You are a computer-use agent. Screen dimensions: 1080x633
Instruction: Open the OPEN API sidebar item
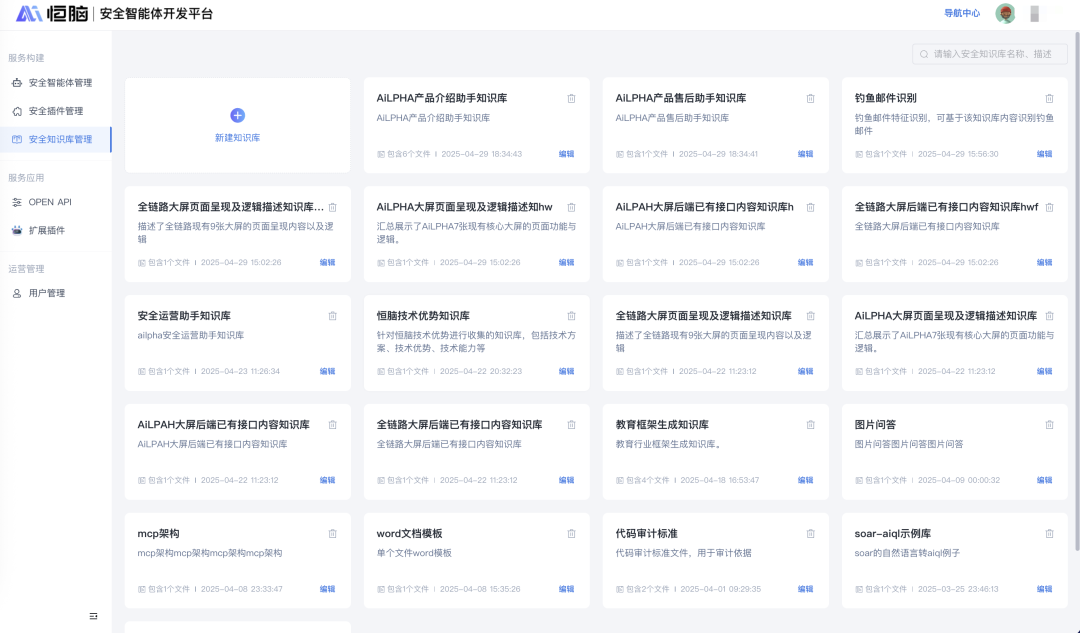(49, 202)
